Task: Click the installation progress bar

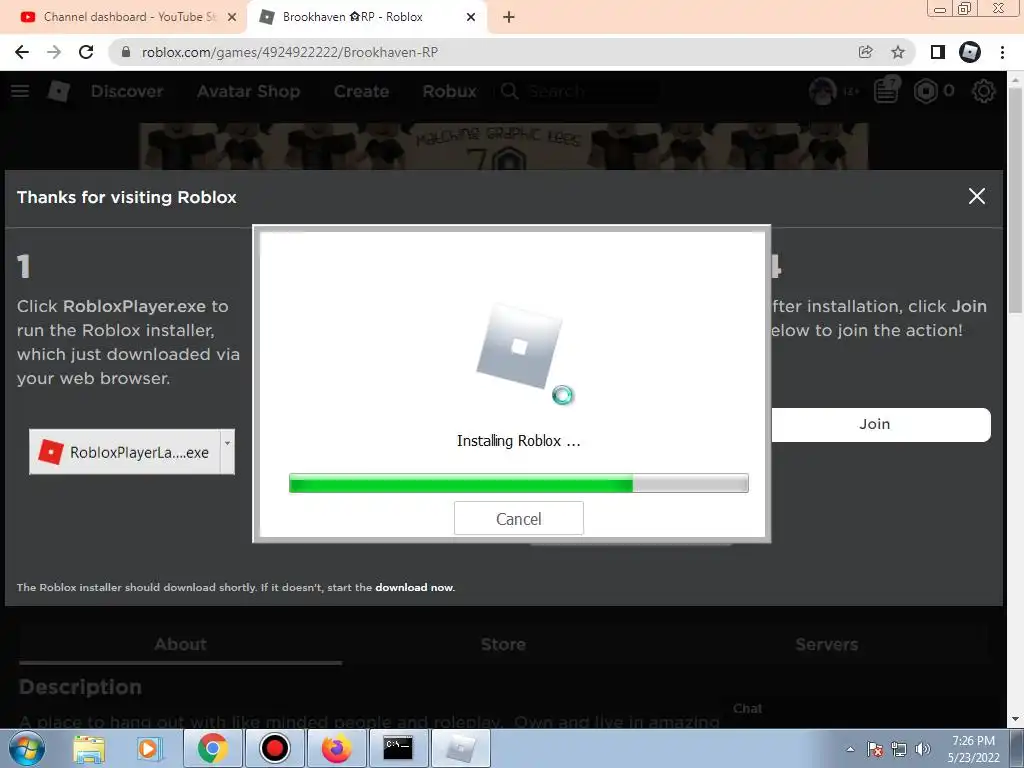Action: (519, 483)
